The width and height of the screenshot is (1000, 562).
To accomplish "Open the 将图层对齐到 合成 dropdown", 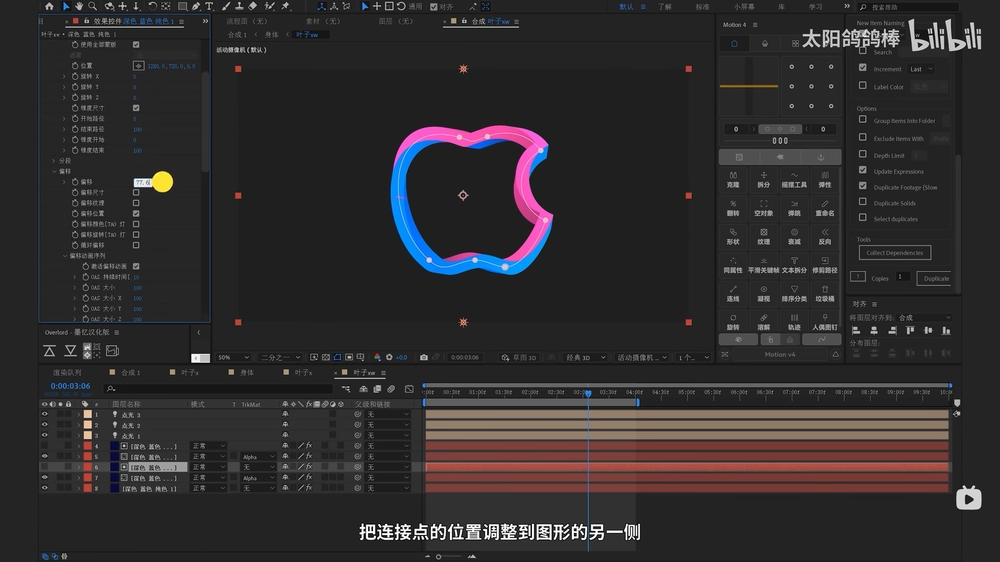I will (925, 318).
